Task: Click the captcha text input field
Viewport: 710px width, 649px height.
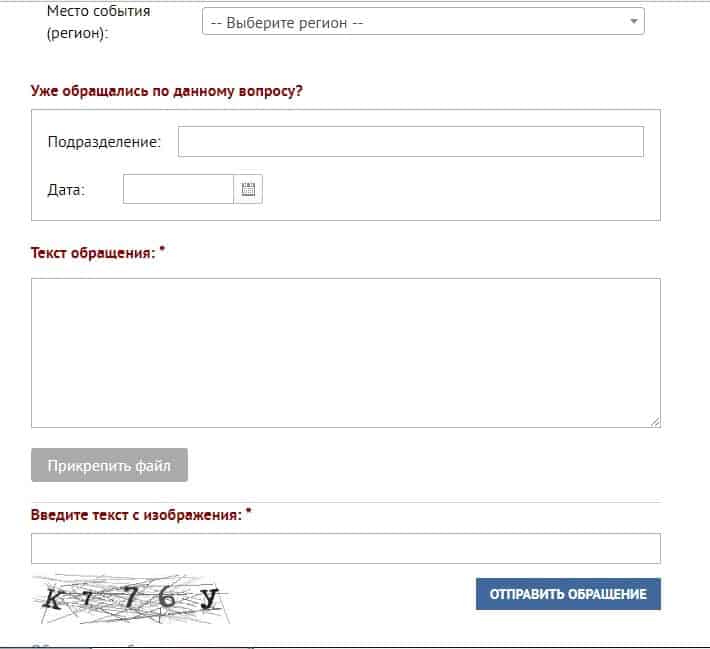Action: coord(345,548)
